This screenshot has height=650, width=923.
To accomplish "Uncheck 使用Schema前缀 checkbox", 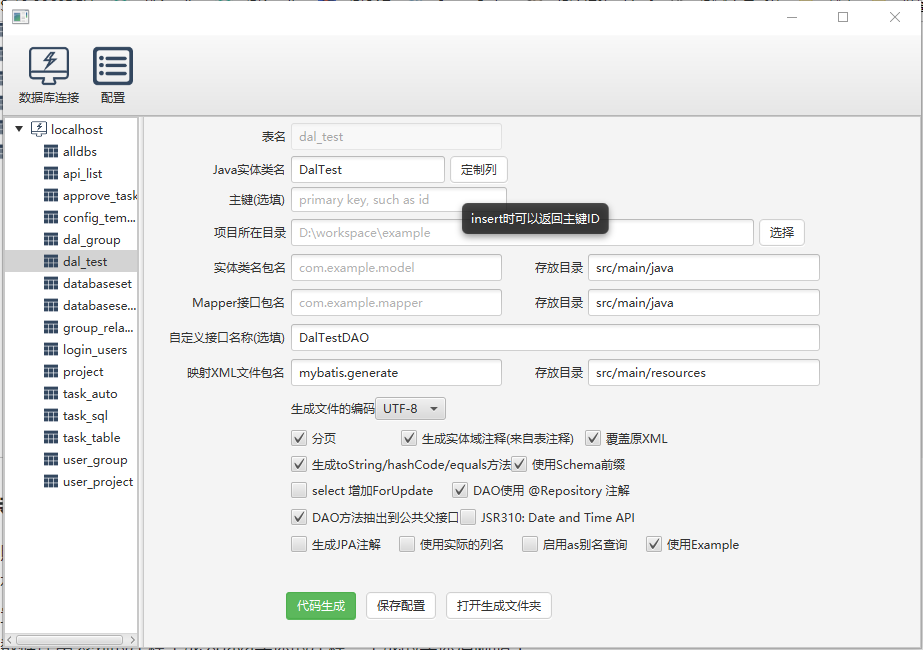I will 519,464.
